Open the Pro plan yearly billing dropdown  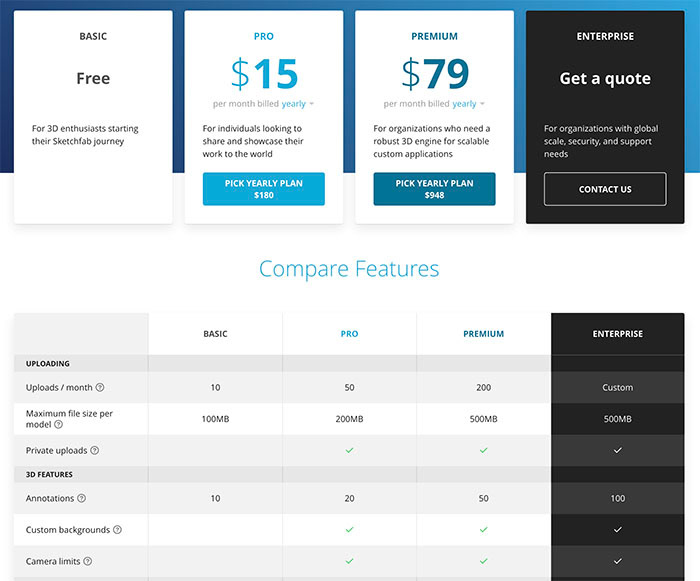(298, 104)
